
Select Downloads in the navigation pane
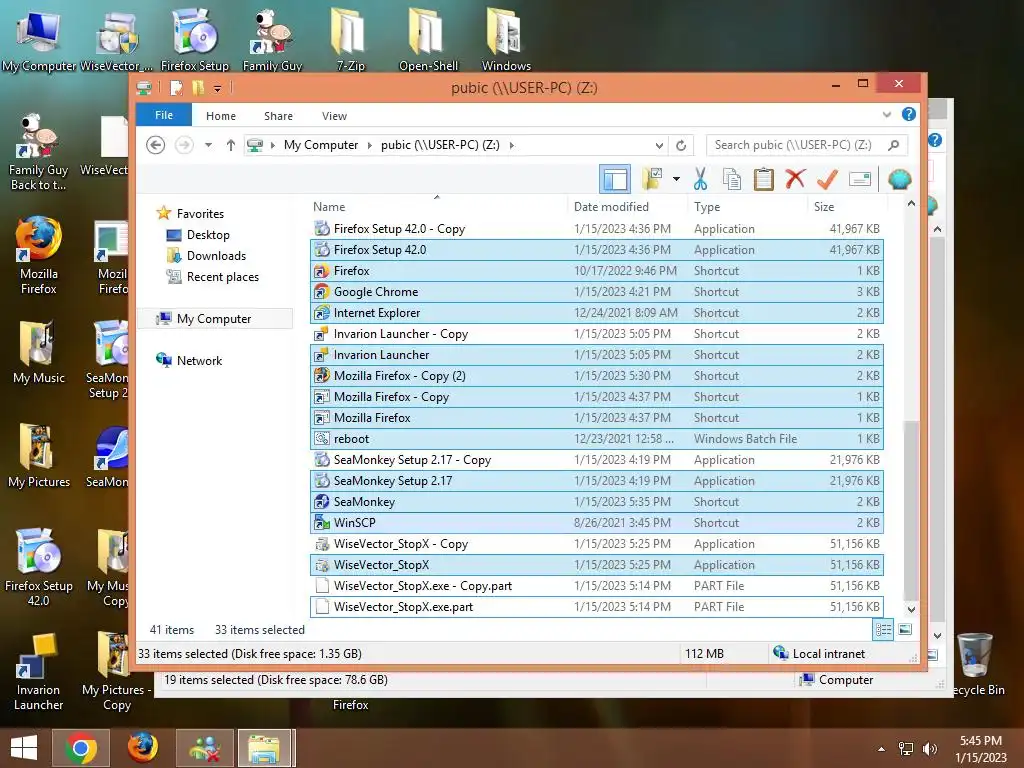216,255
